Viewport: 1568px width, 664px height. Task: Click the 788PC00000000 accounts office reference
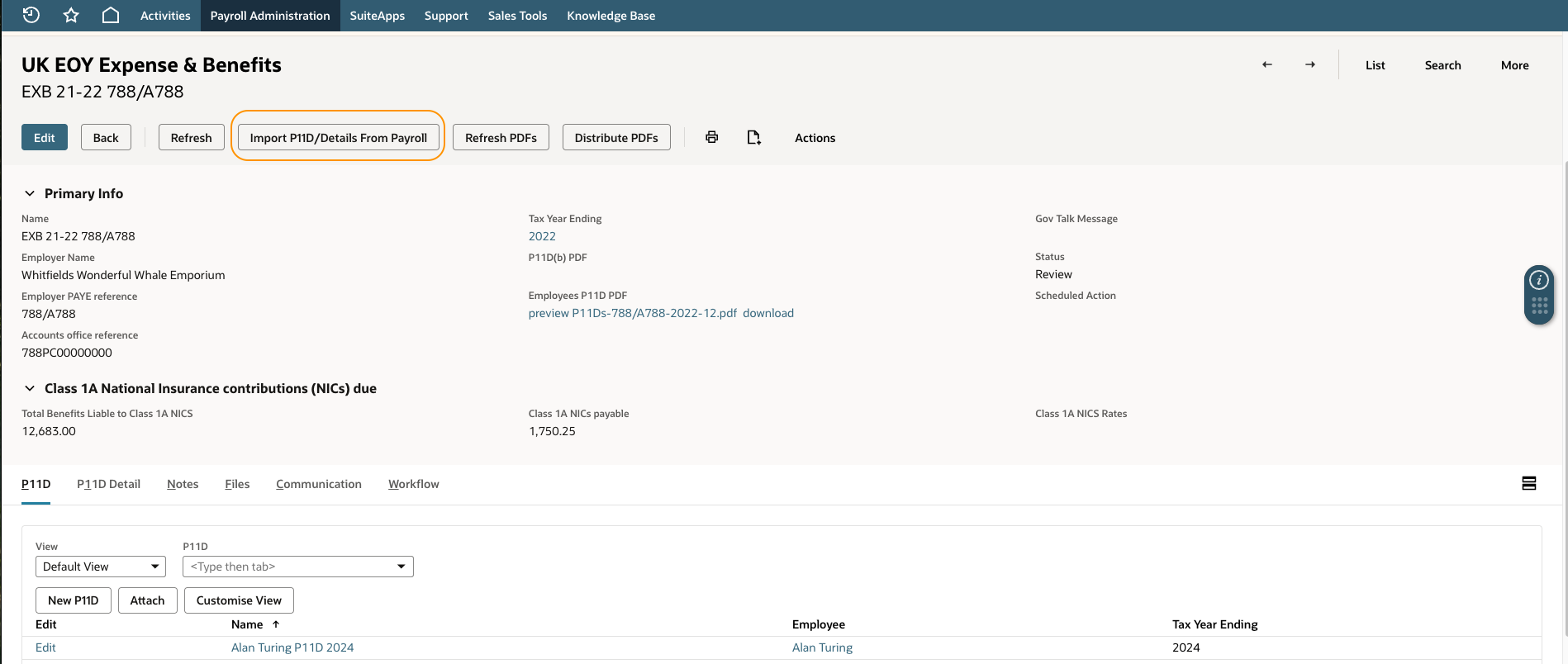[x=67, y=353]
